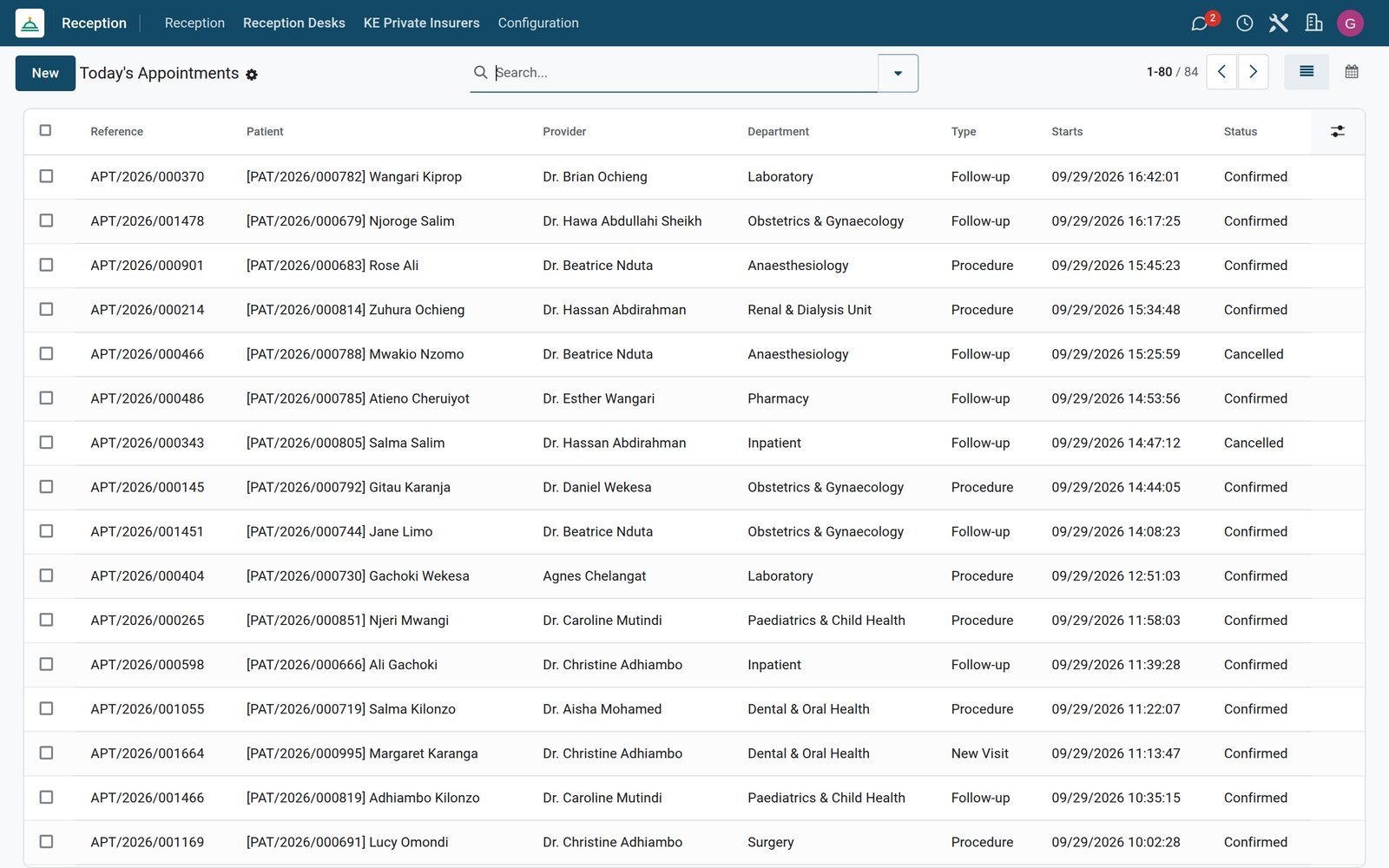
Task: Go to next page of records
Action: tap(1253, 72)
